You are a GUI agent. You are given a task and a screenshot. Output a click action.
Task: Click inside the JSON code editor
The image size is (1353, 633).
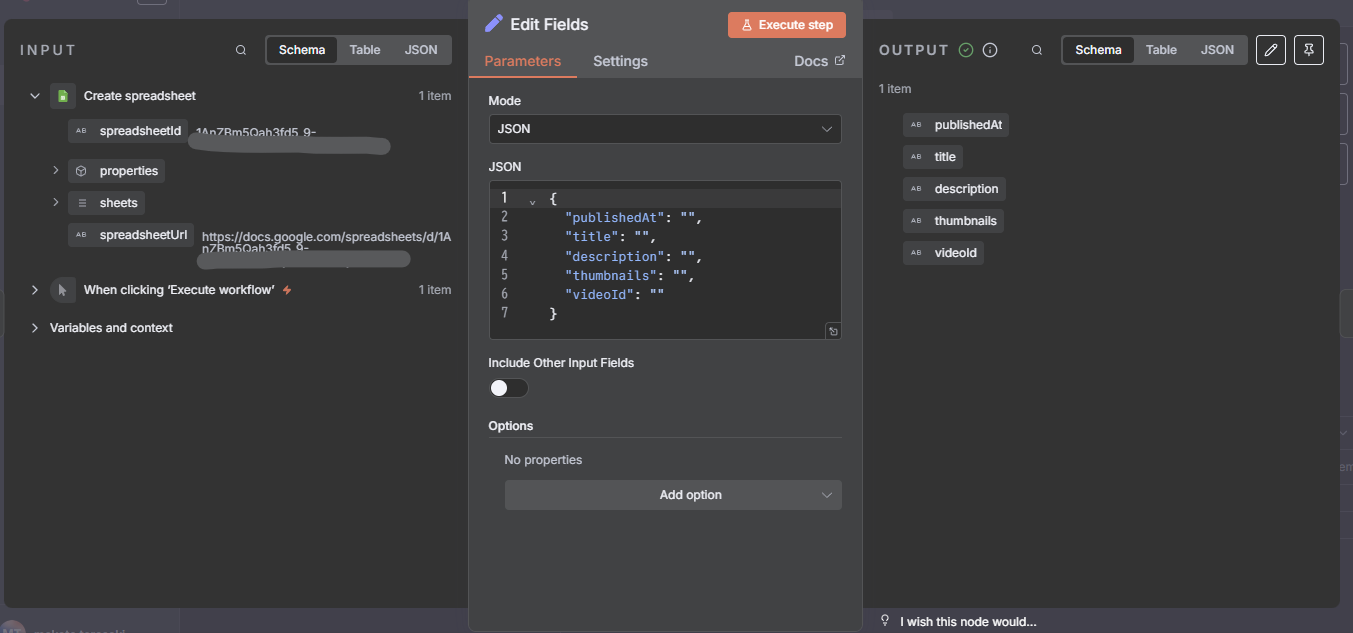click(x=665, y=260)
